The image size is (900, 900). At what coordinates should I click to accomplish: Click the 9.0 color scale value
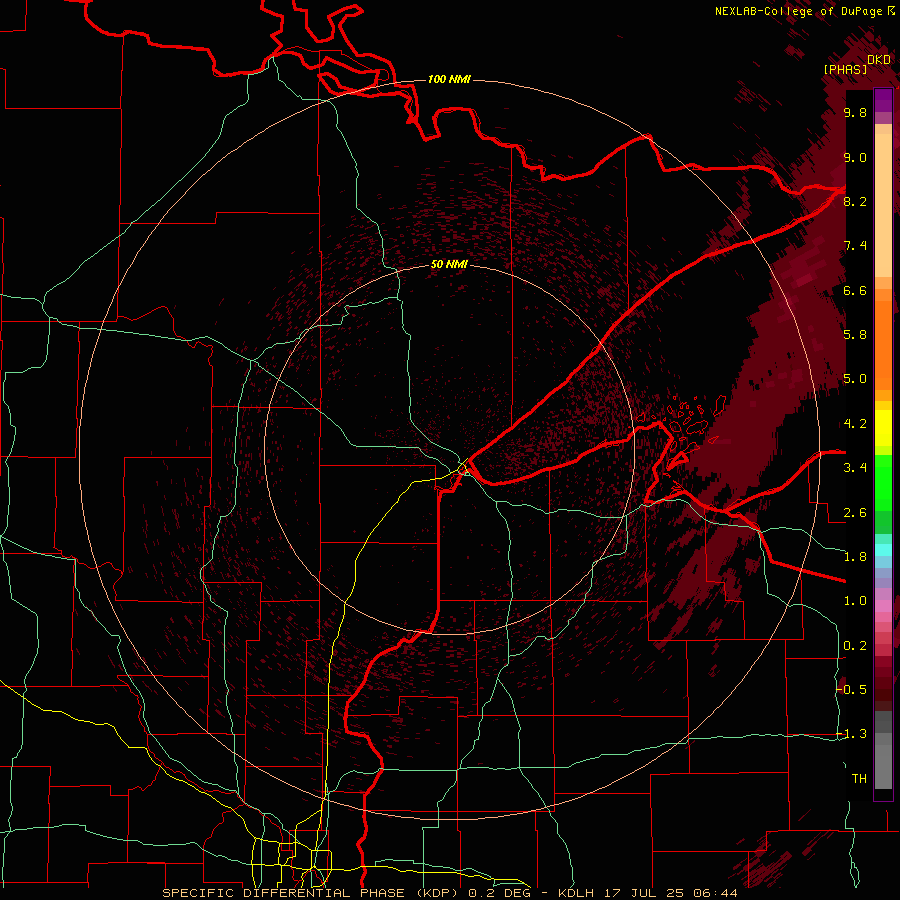(855, 157)
